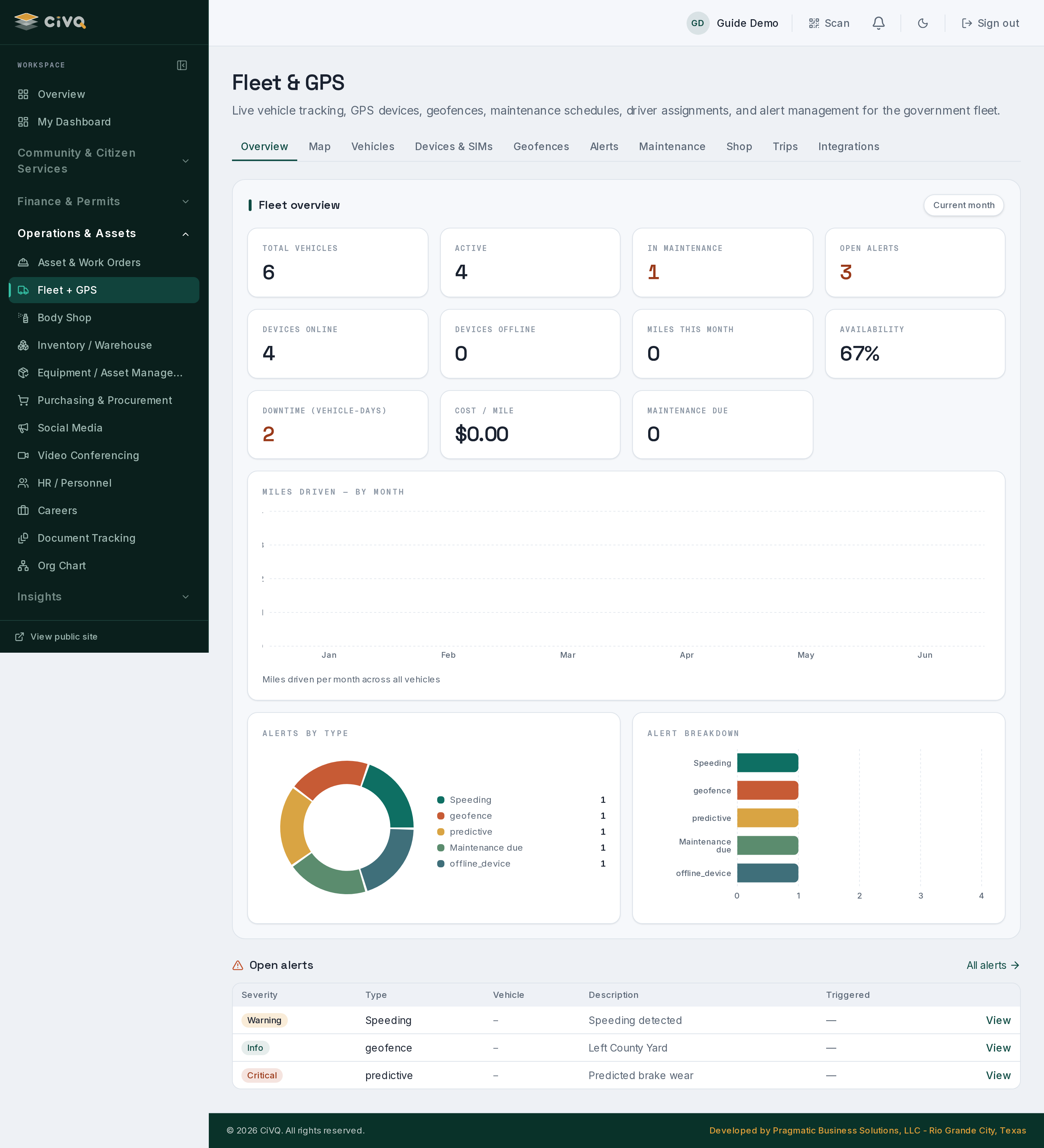
Task: Click the Fleet + GPS truck icon
Action: (x=23, y=290)
